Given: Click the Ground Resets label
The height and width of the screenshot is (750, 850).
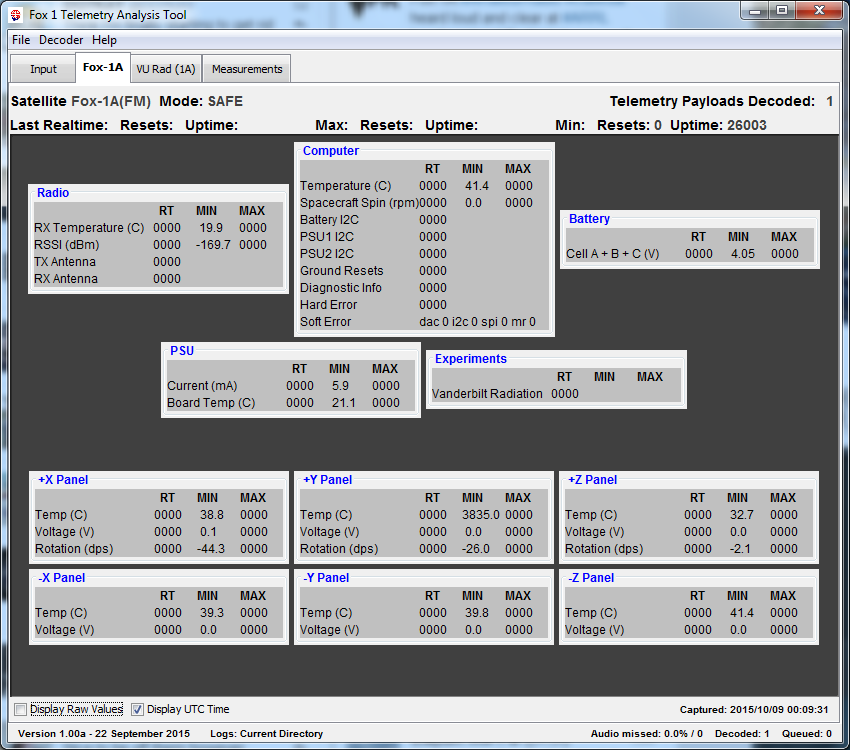Looking at the screenshot, I should coord(342,271).
